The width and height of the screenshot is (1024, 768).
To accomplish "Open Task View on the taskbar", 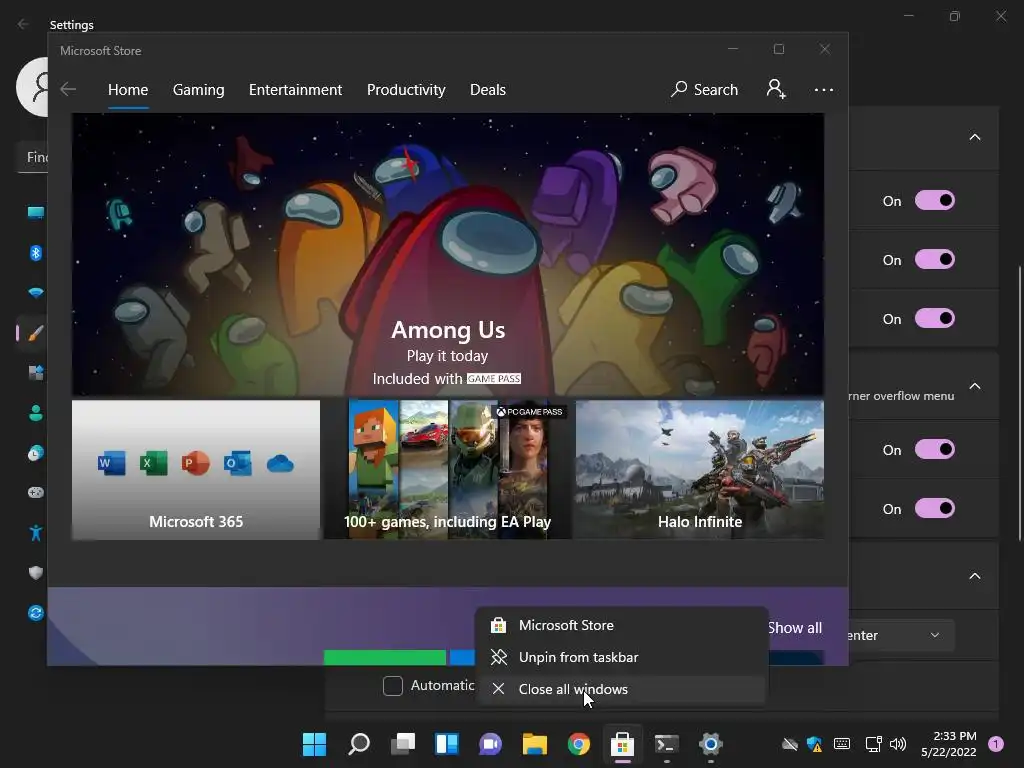I will (x=403, y=744).
